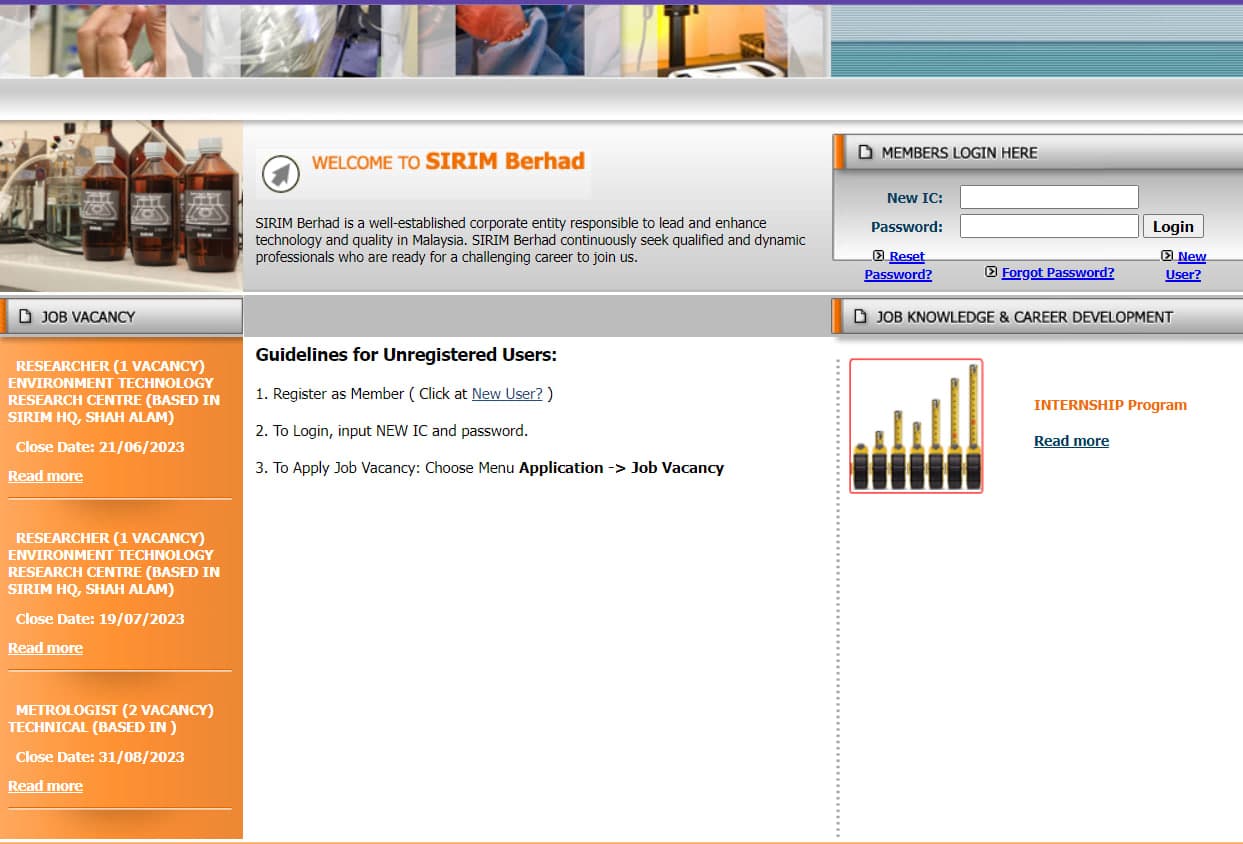Click the Internship Program measuring tapes thumbnail
Screen dimensions: 1243x844
click(x=916, y=426)
